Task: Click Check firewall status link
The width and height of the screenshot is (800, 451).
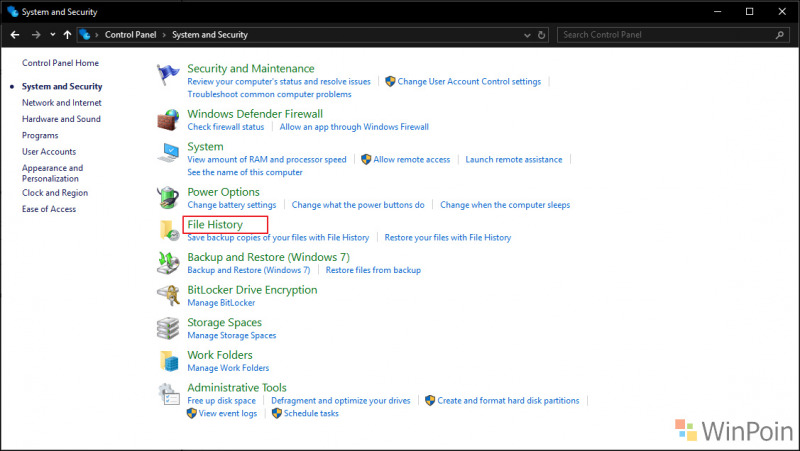Action: coord(226,127)
